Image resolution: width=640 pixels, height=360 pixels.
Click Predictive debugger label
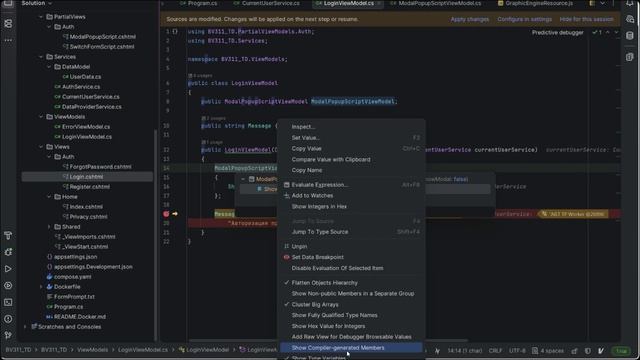pyautogui.click(x=557, y=32)
